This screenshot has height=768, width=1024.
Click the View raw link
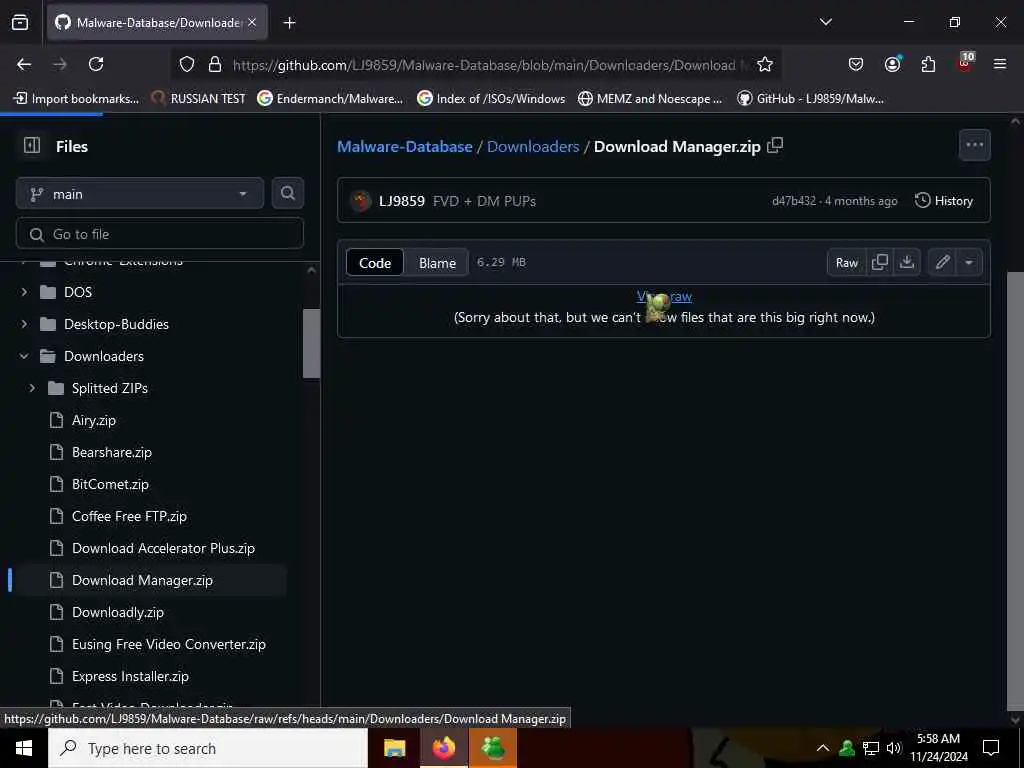[x=664, y=296]
